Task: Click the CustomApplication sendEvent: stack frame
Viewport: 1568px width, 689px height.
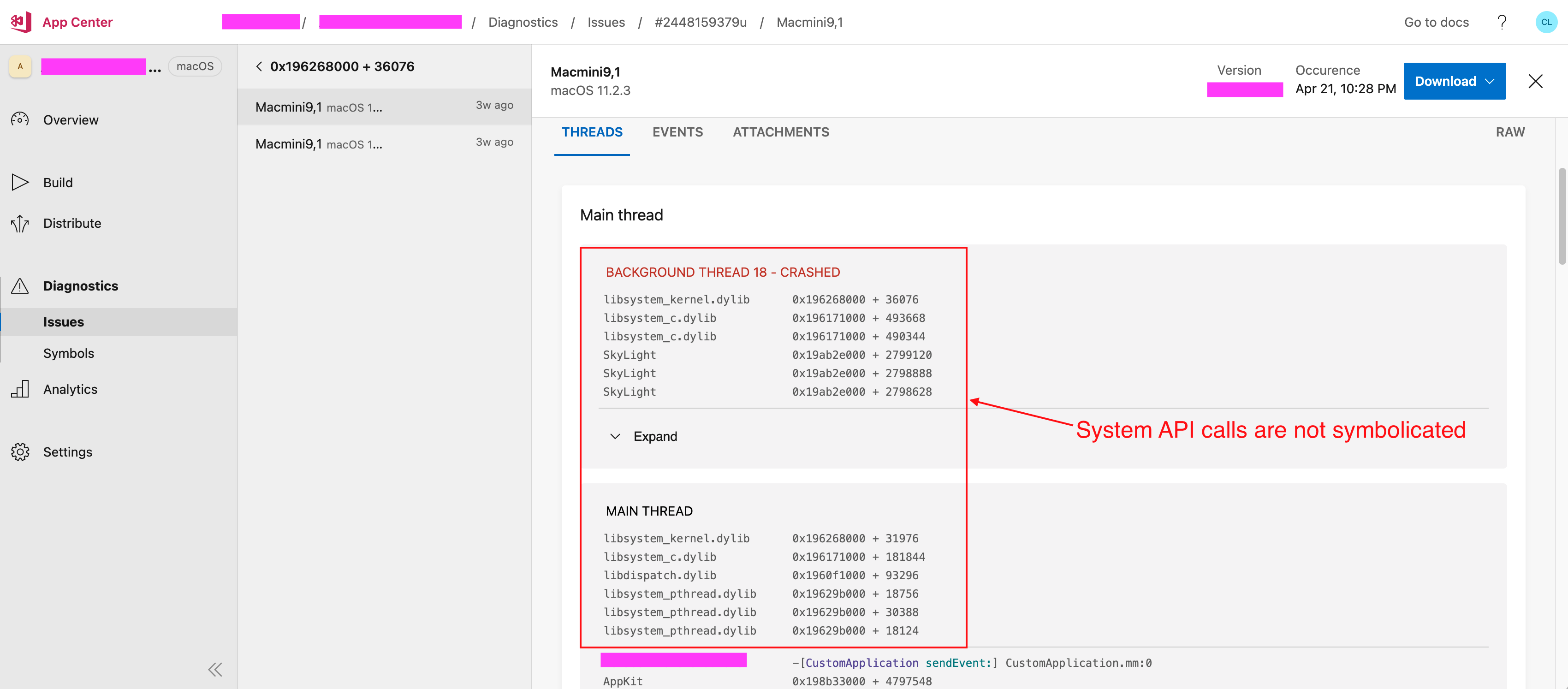Action: click(x=972, y=663)
